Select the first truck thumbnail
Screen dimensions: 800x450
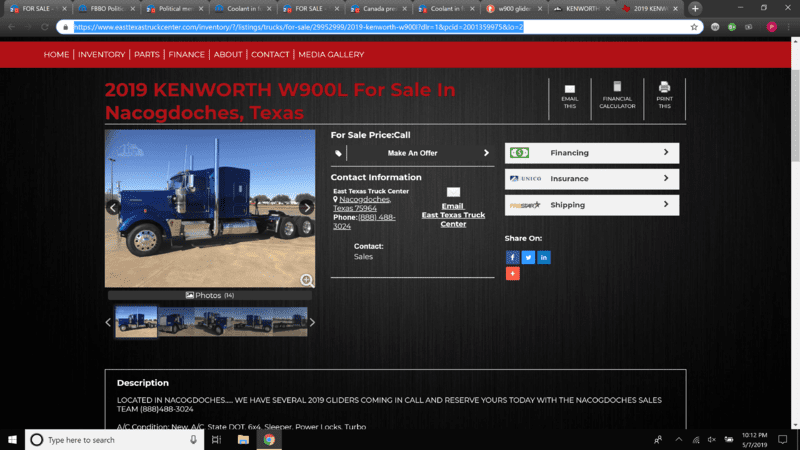coord(136,322)
